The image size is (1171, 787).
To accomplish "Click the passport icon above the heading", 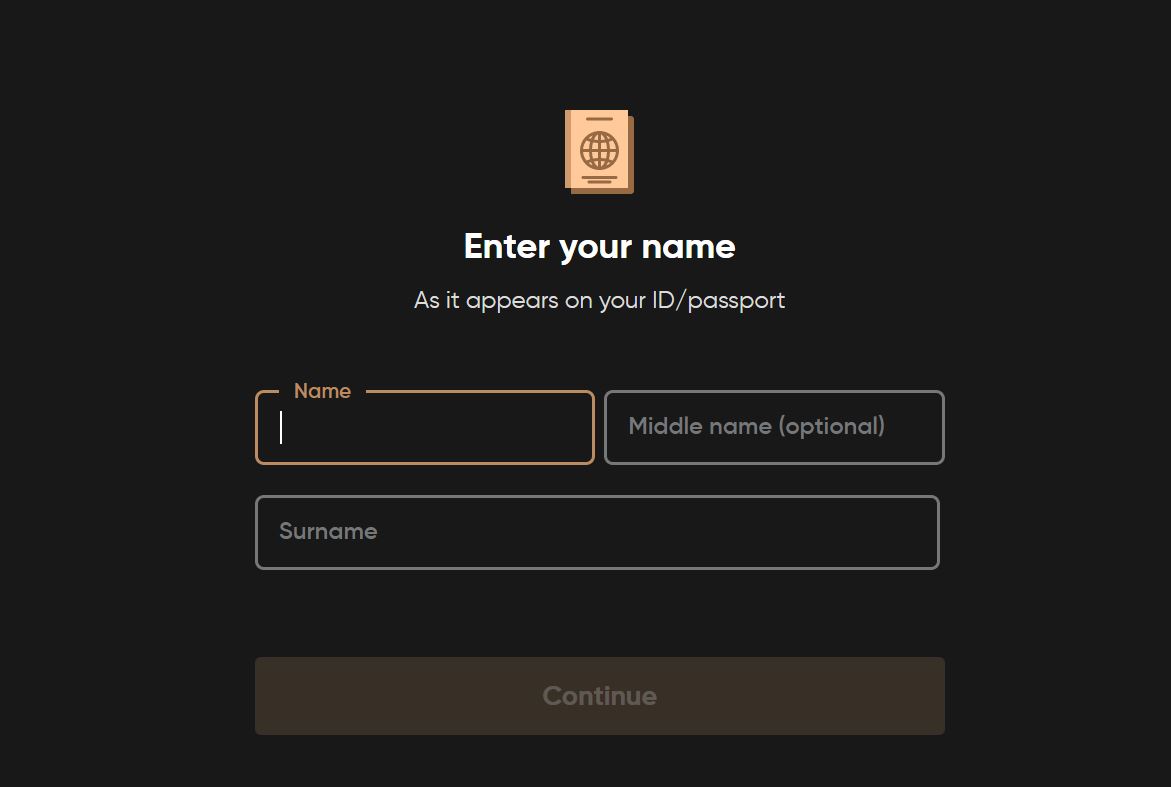I will coord(599,152).
